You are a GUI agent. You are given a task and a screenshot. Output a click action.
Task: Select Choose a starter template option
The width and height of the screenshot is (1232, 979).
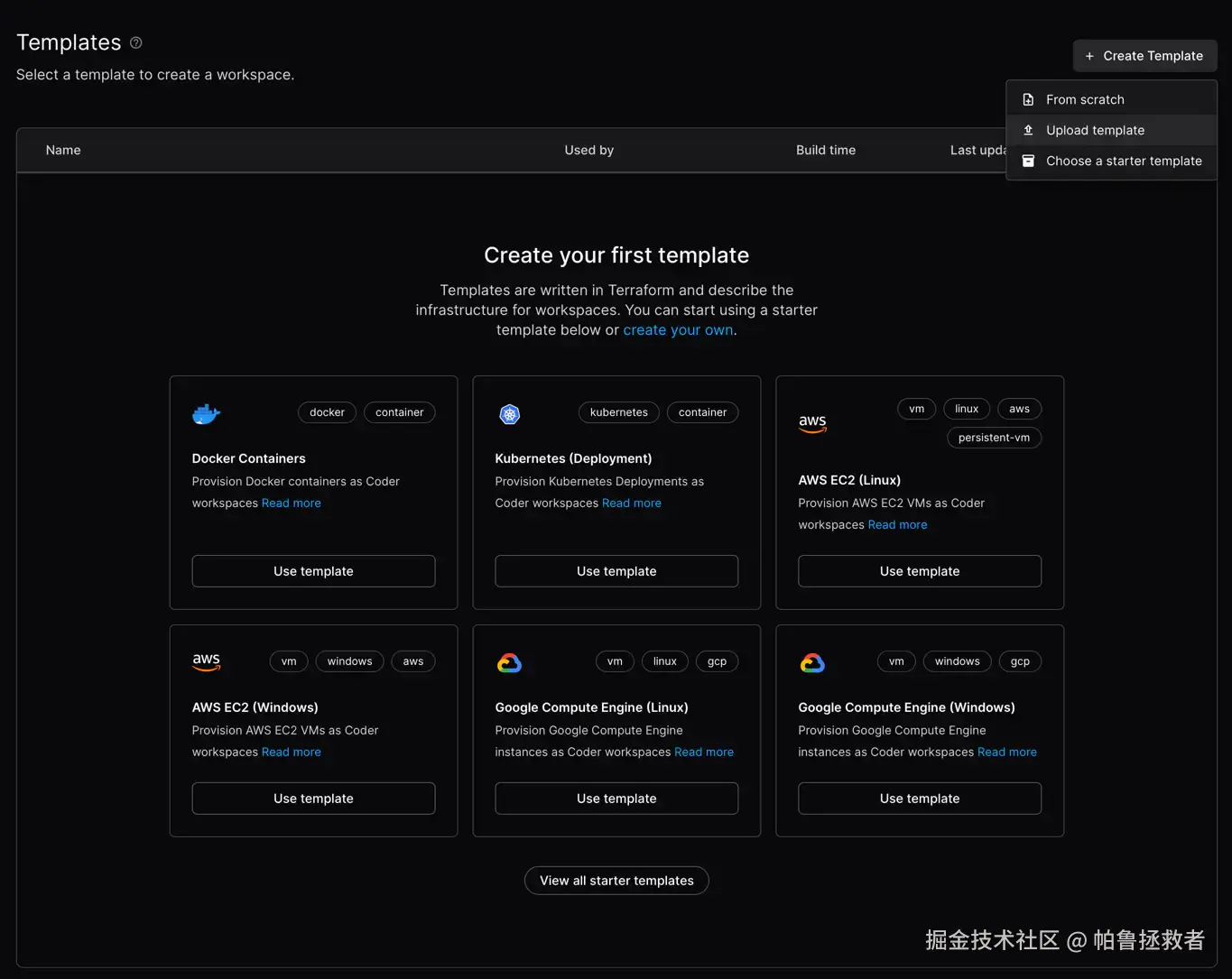(1112, 161)
